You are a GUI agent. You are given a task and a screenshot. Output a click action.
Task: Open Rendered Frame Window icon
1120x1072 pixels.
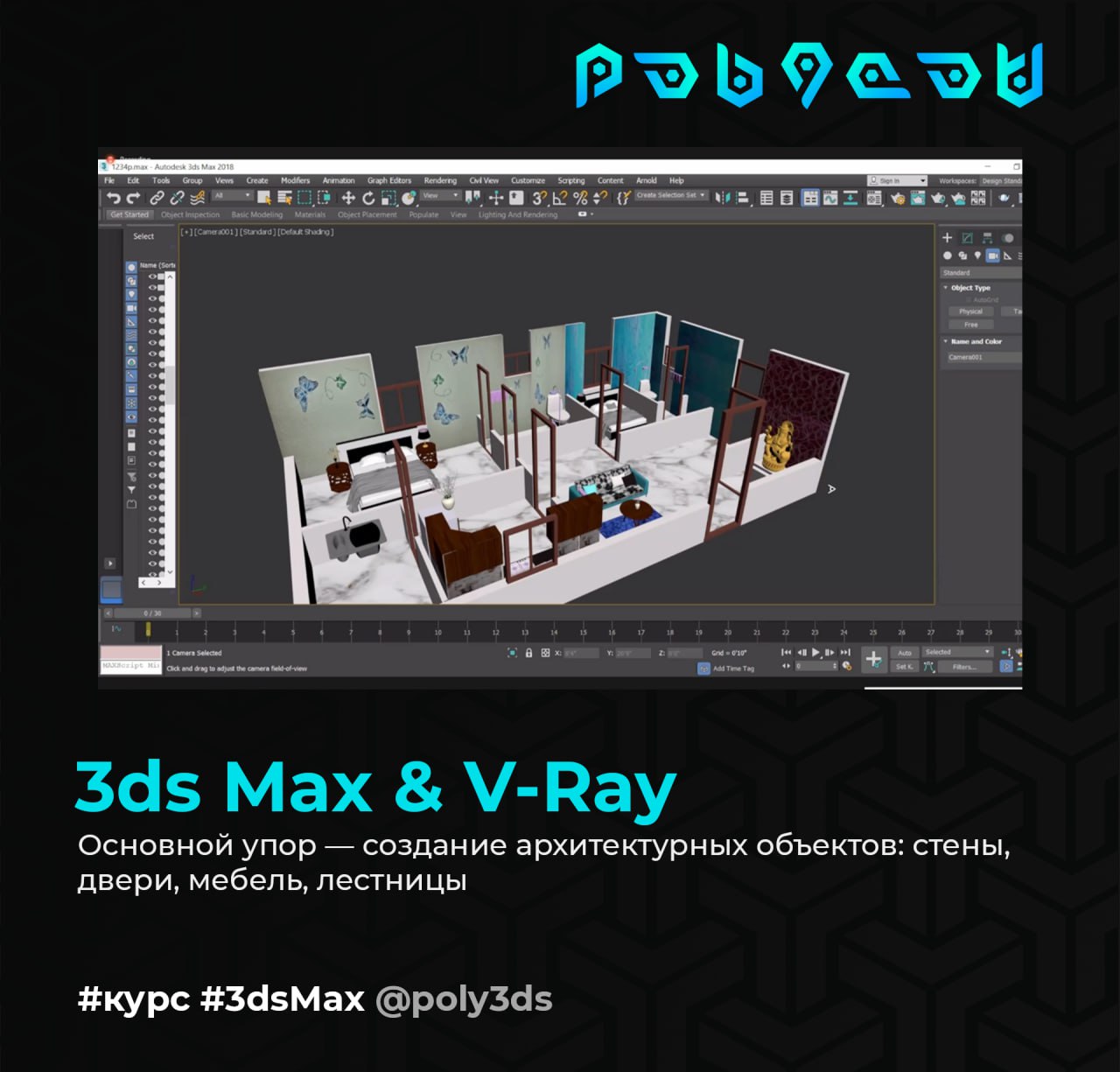(918, 198)
